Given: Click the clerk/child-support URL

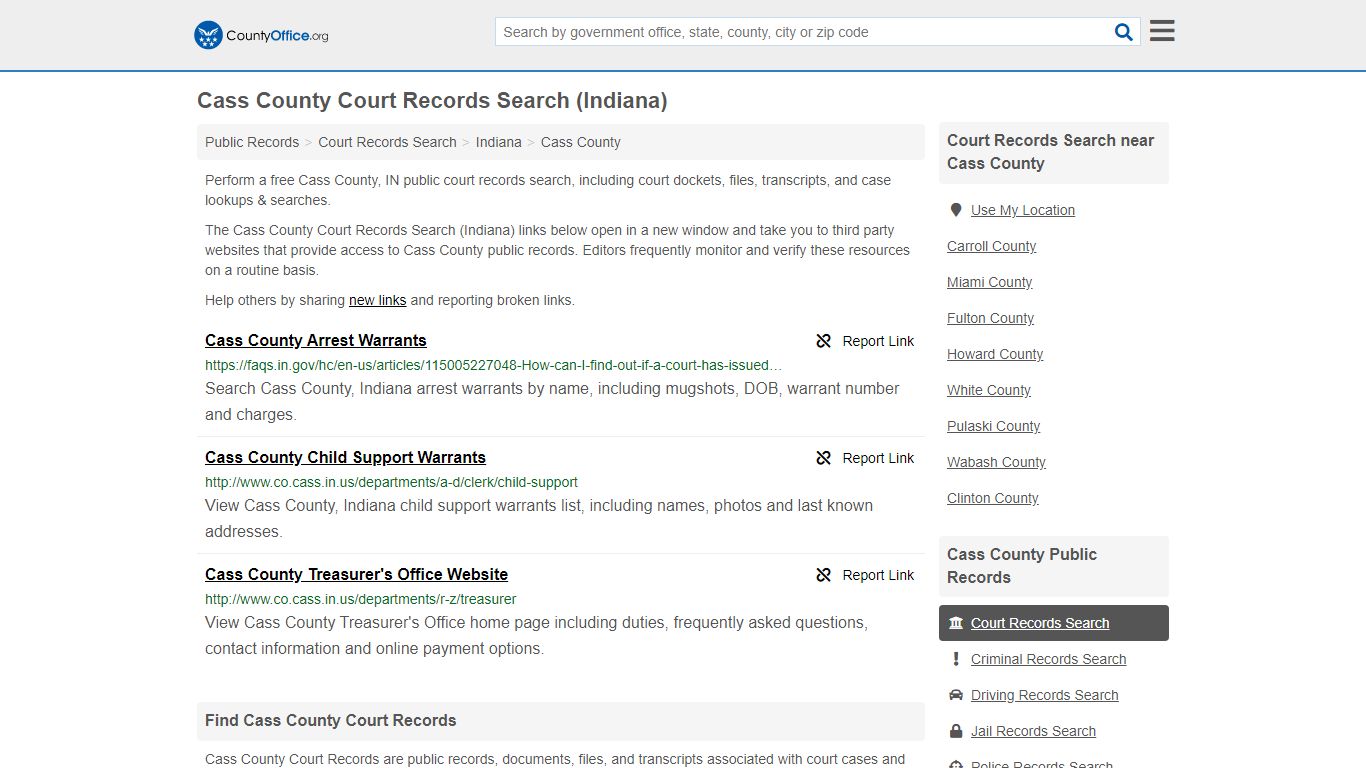Looking at the screenshot, I should tap(391, 482).
